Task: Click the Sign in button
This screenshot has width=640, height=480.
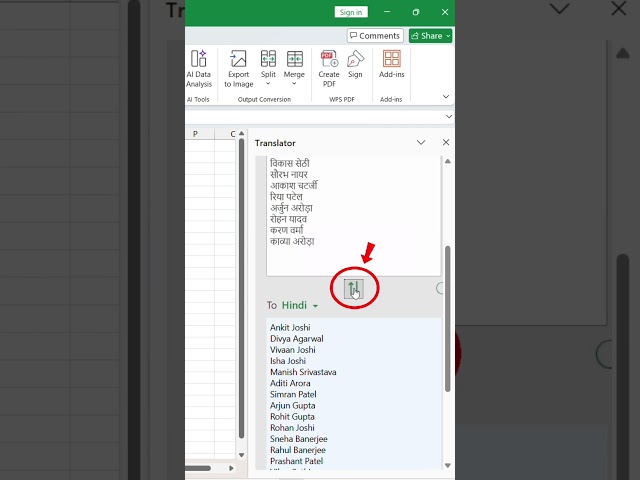Action: point(351,12)
